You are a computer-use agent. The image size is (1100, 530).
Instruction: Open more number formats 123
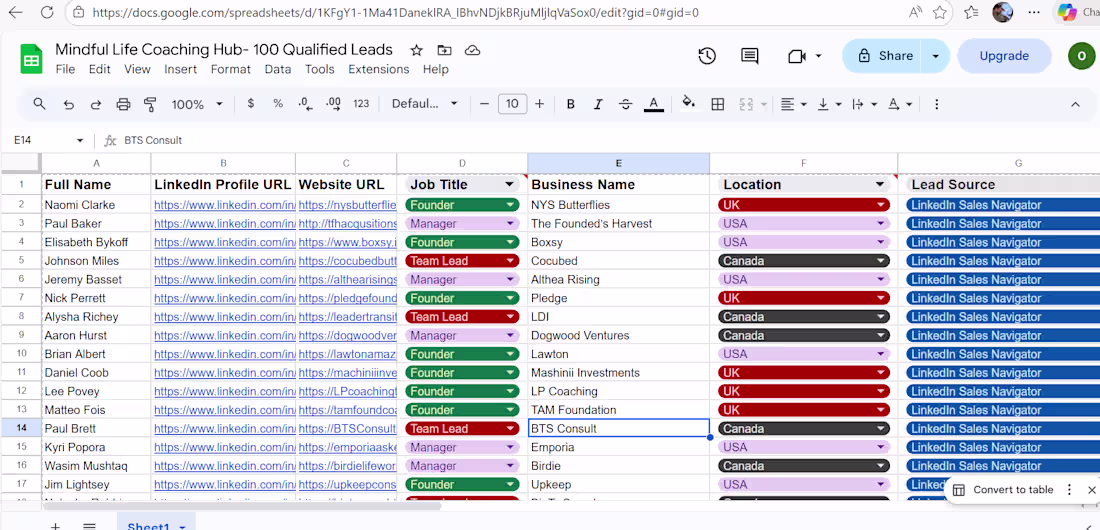(x=361, y=104)
